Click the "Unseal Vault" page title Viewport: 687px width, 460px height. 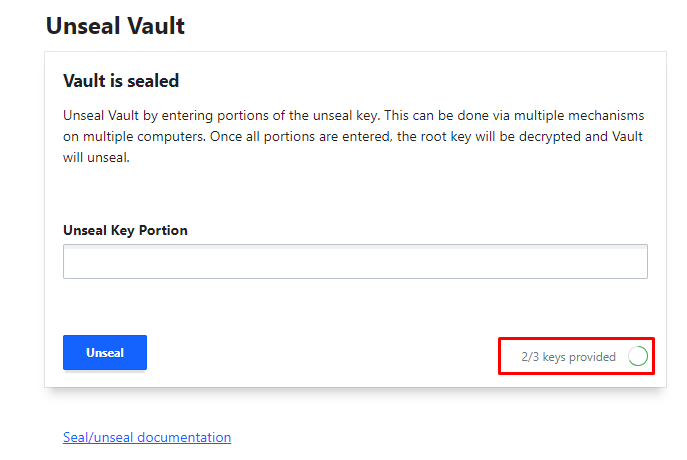pos(115,26)
